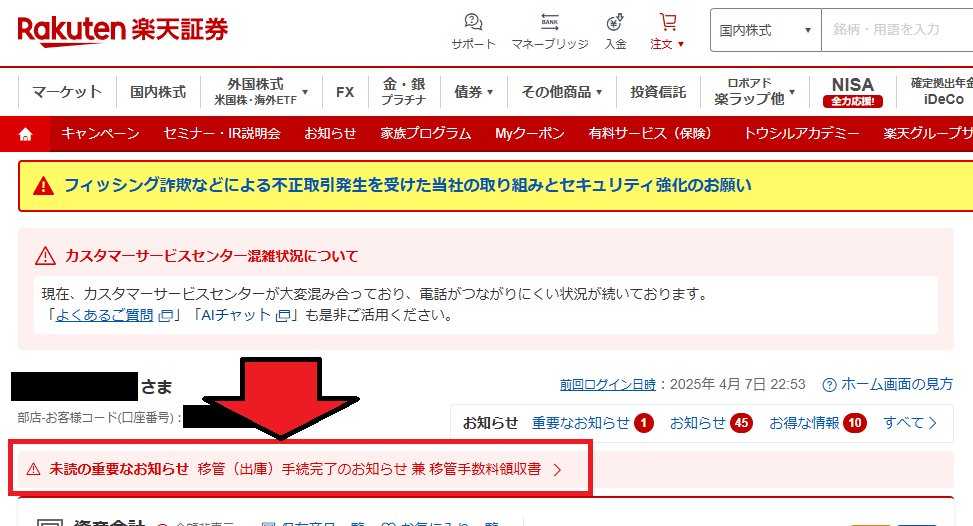Click the red warning triangle in yellow banner

(43, 185)
